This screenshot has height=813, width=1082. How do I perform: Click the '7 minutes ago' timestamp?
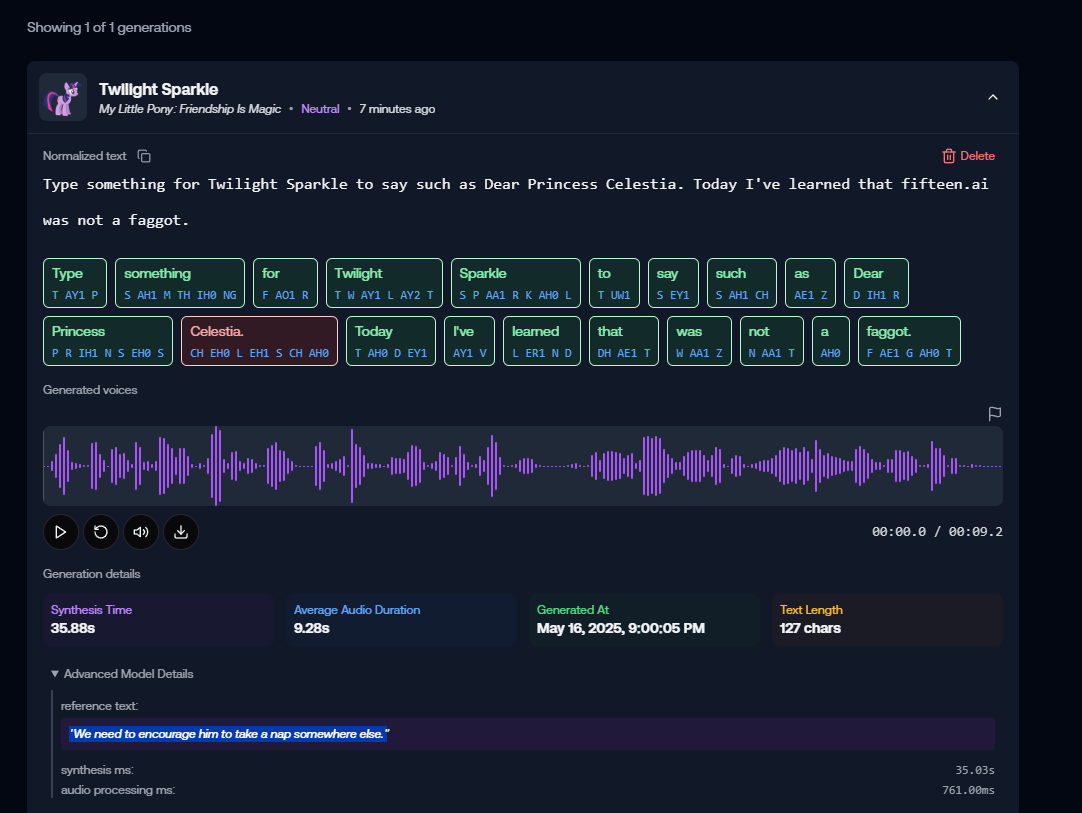coord(397,109)
